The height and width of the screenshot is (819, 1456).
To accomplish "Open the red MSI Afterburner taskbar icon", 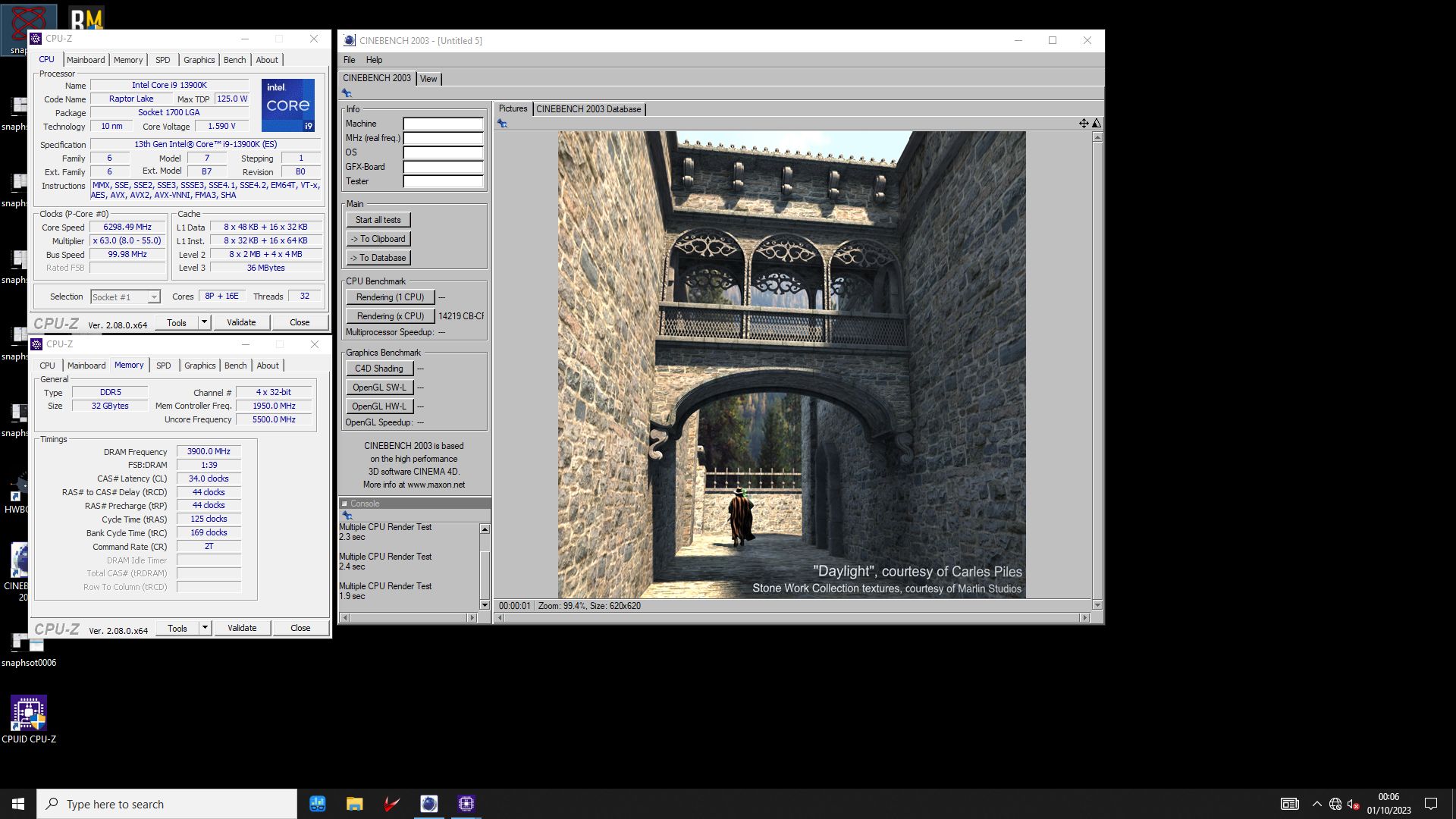I will click(x=391, y=804).
